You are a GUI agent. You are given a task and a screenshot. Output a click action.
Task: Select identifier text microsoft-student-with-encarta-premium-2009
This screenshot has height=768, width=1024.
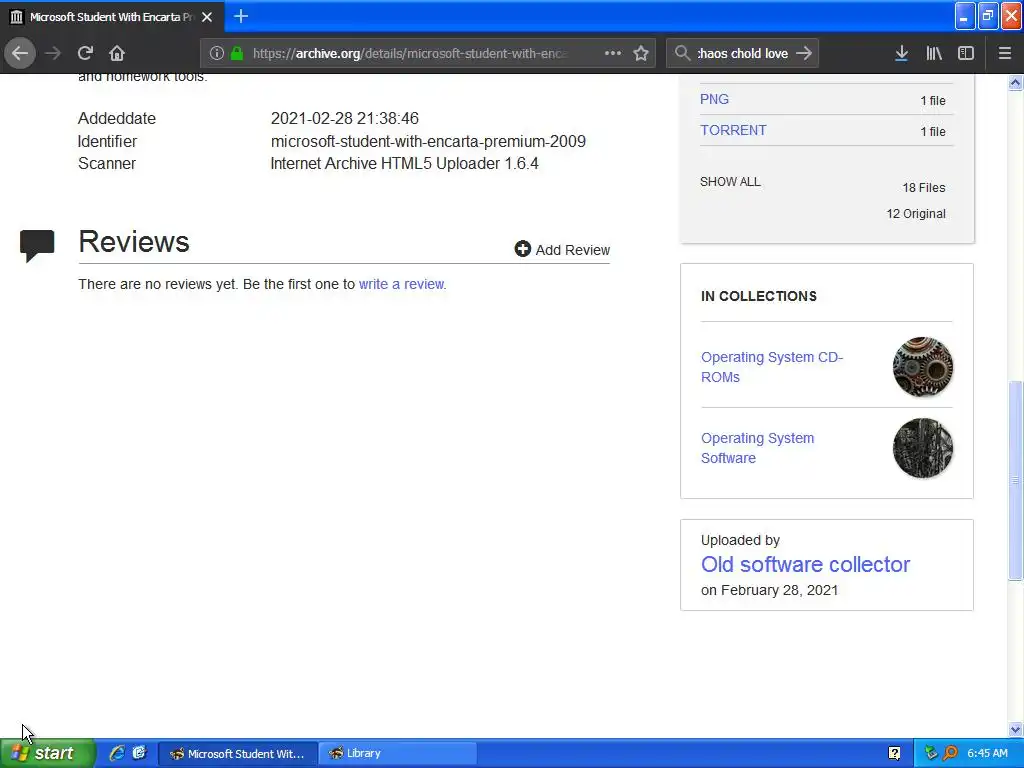(x=428, y=141)
